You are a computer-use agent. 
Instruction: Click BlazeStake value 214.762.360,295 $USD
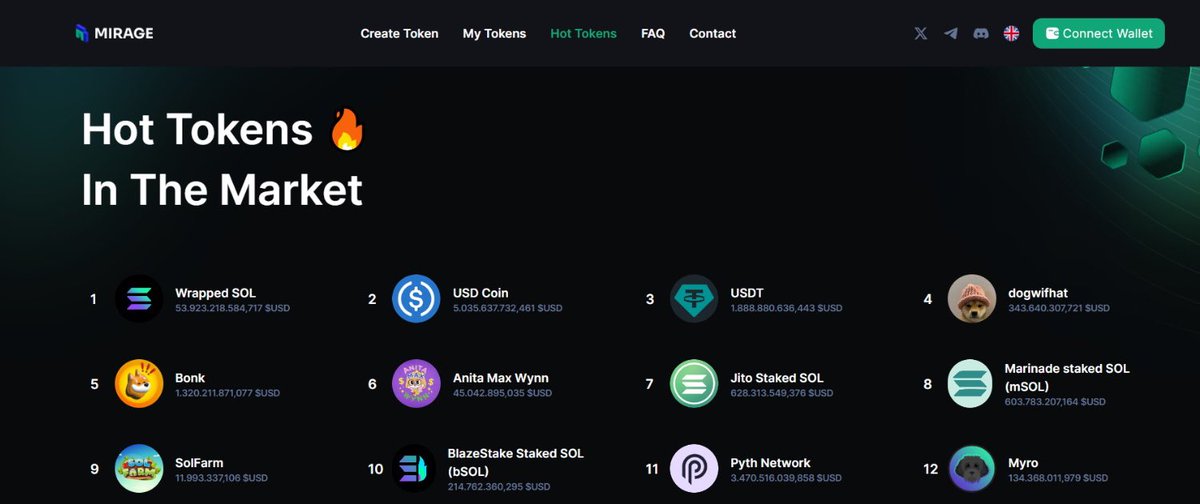pos(498,486)
